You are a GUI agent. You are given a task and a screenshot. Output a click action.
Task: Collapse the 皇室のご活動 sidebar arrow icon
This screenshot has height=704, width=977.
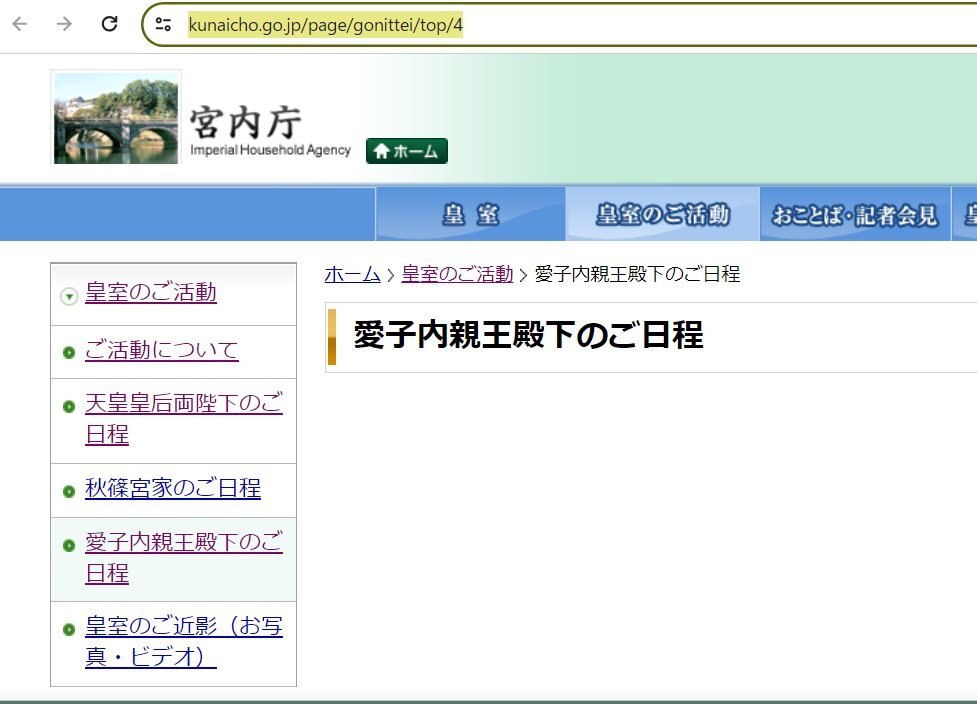coord(68,295)
